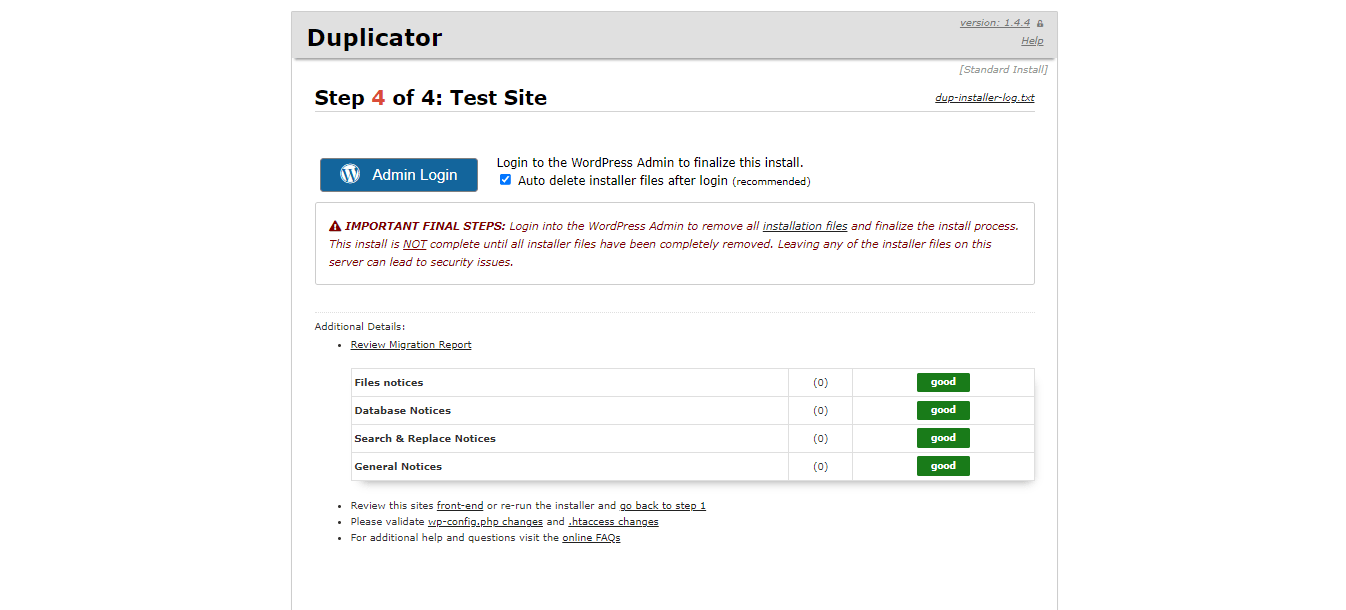1346x610 pixels.
Task: Select Search & Replace Notices row label
Action: pyautogui.click(x=425, y=439)
